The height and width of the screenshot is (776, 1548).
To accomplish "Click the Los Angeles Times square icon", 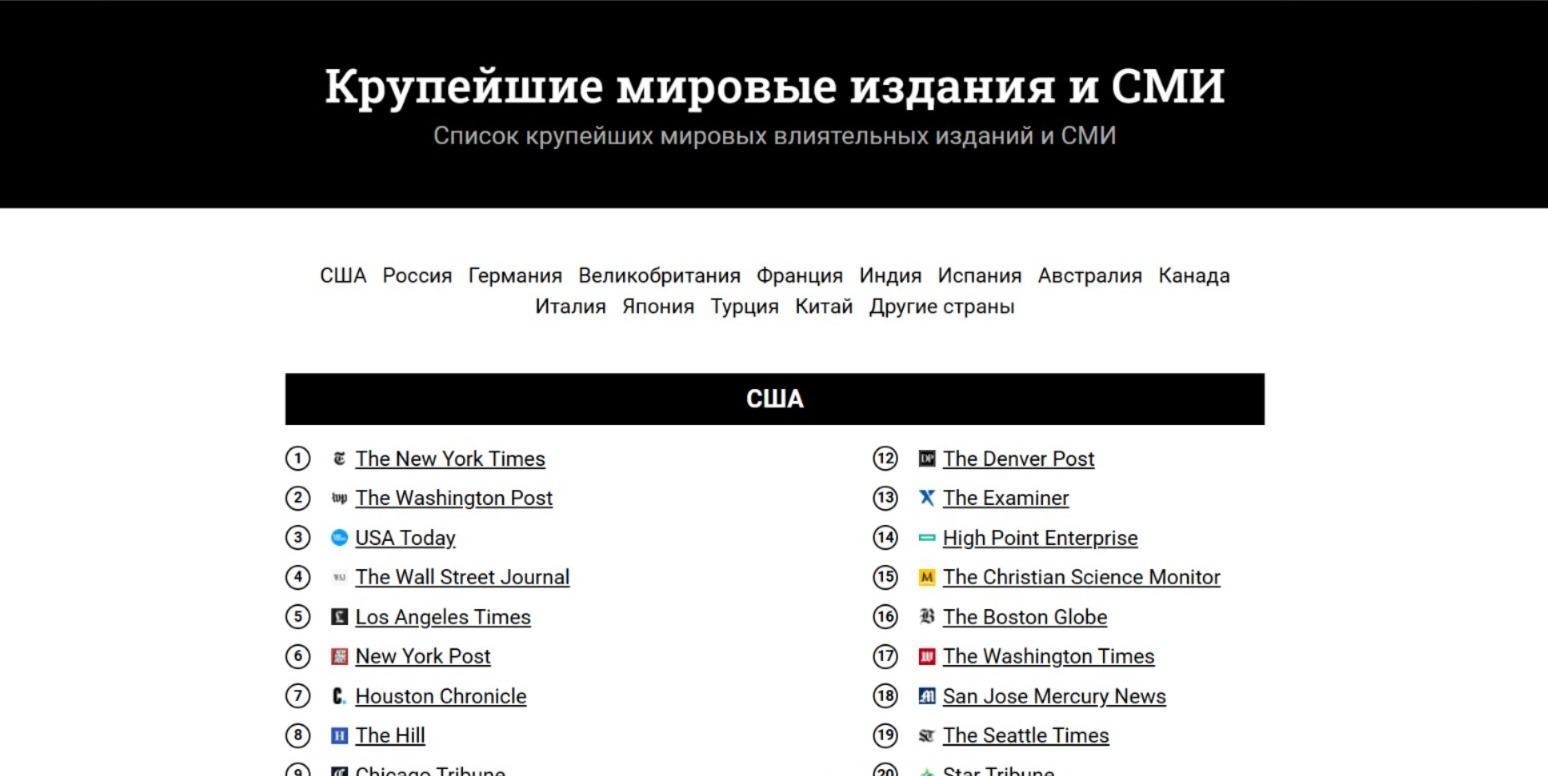I will 339,616.
